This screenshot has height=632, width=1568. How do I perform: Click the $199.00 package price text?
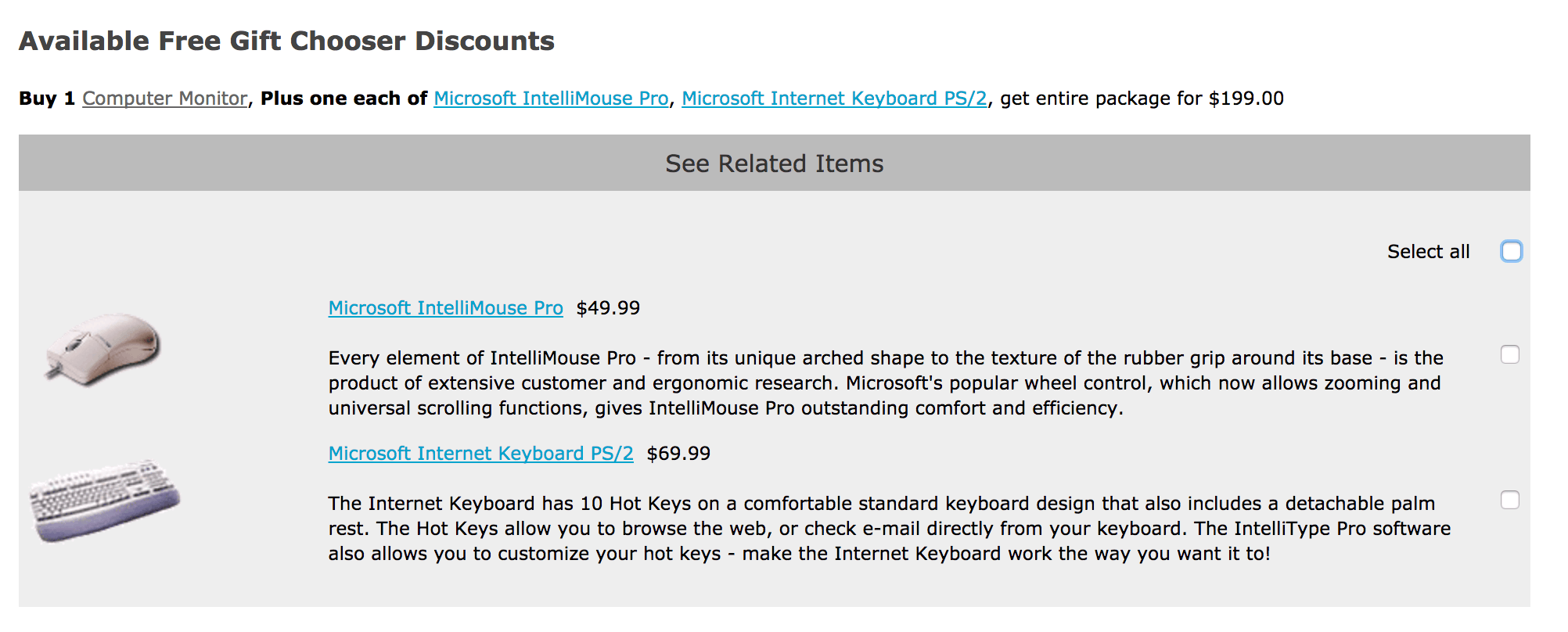click(x=1246, y=99)
